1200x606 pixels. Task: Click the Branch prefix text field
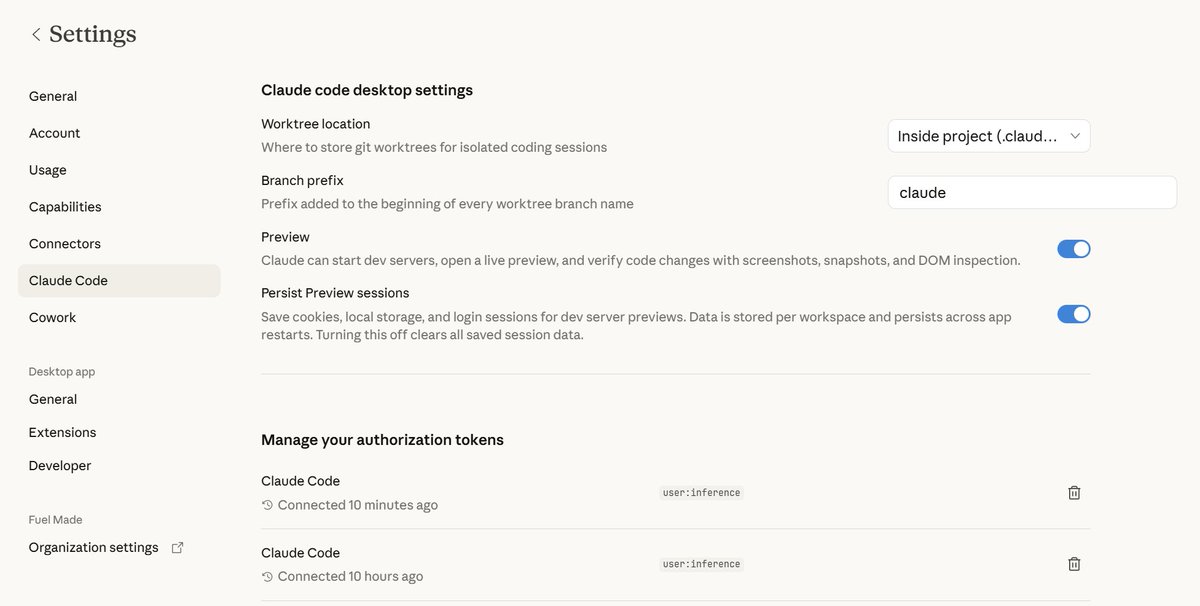1031,193
